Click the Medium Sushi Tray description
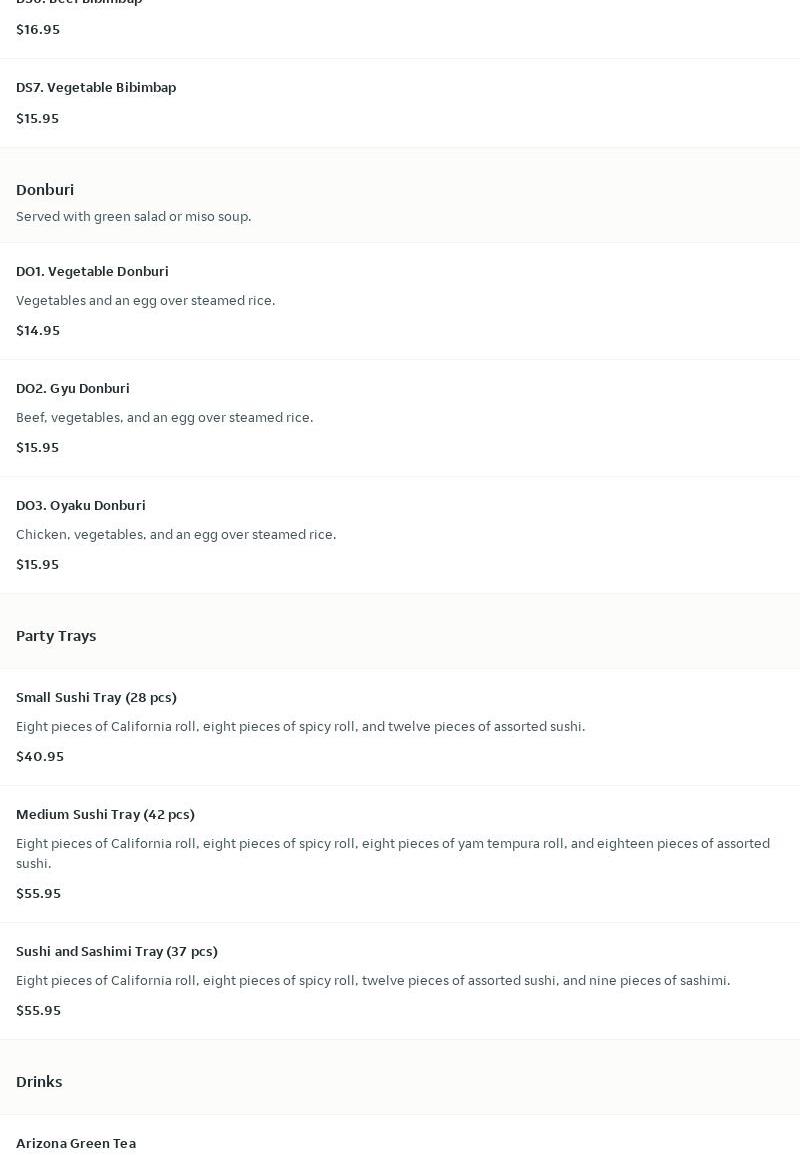Image resolution: width=800 pixels, height=1155 pixels. coord(392,853)
